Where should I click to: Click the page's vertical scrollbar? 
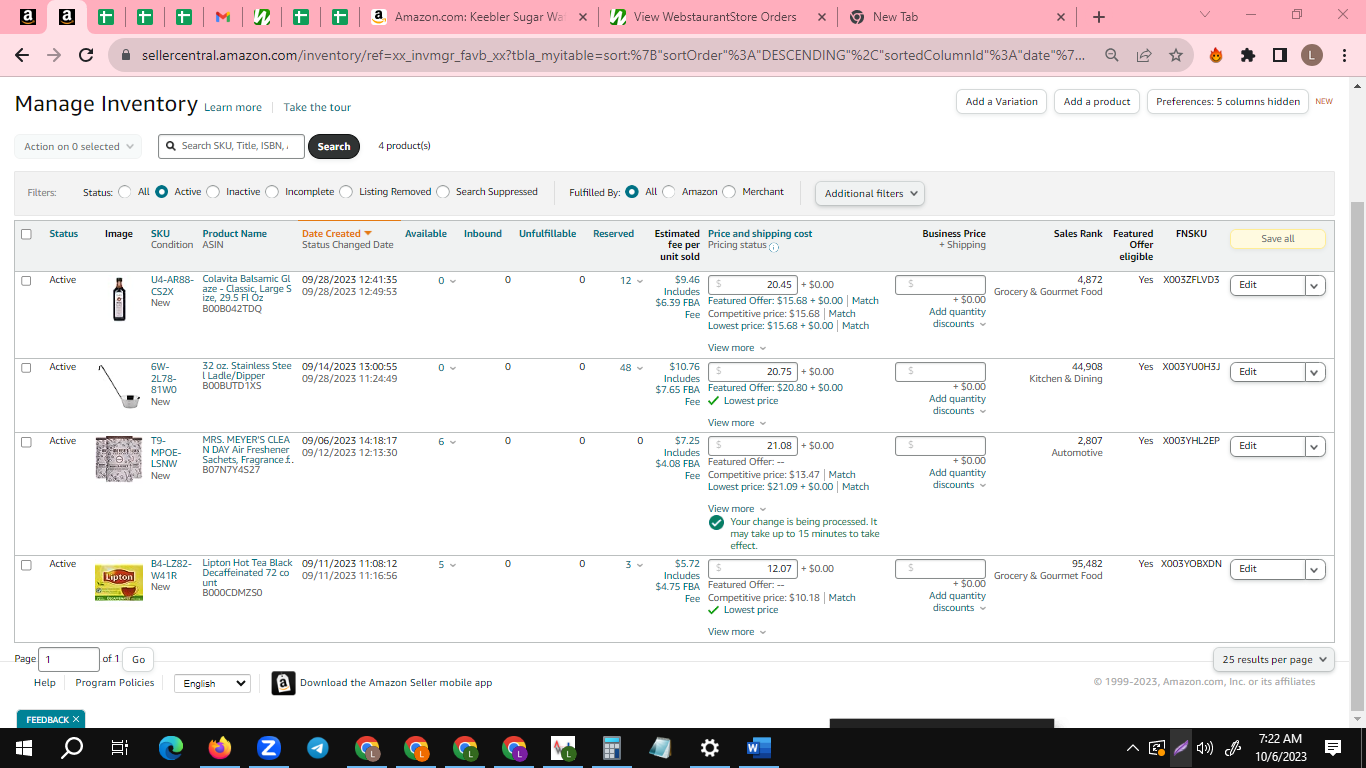(x=1358, y=456)
